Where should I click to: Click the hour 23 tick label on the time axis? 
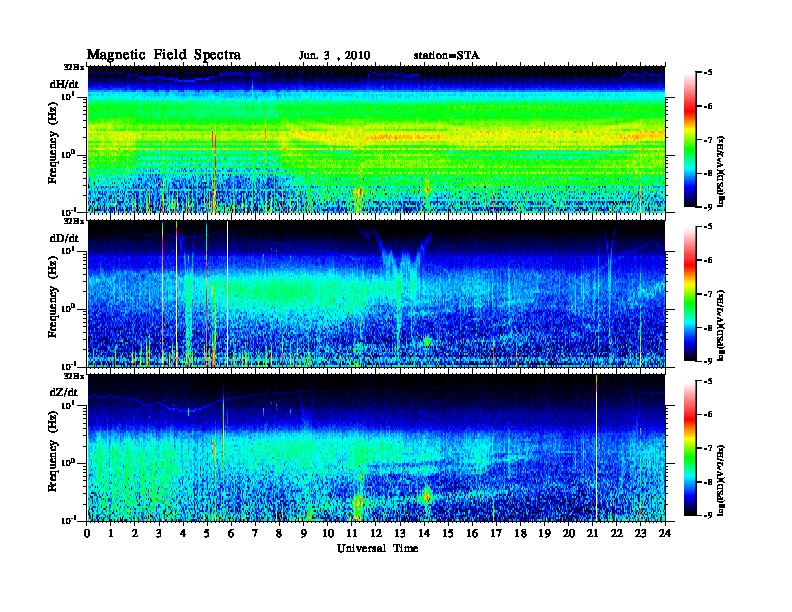coord(641,533)
